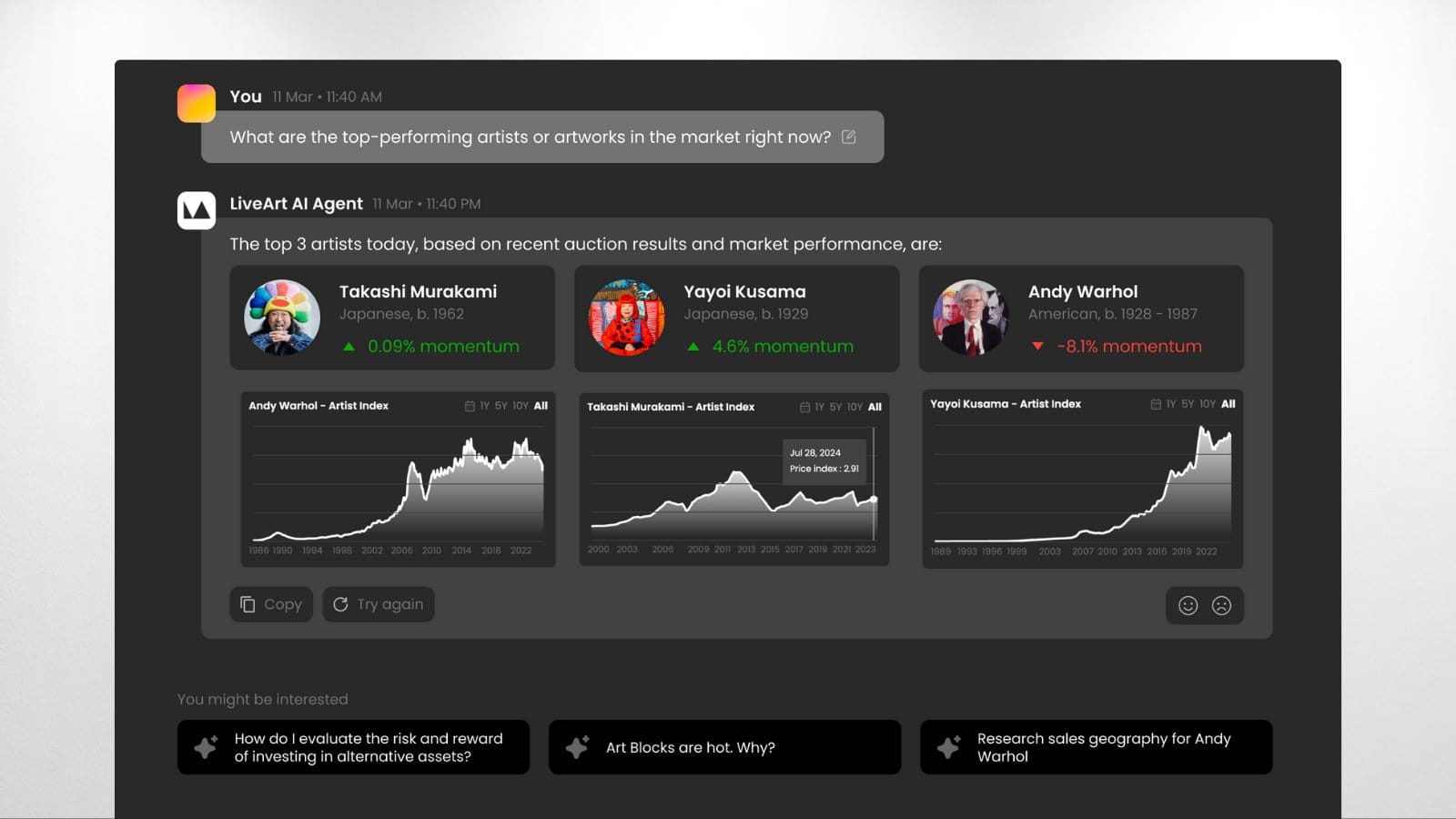Click the "LiveArt AI Agent" sender name
The image size is (1456, 819).
296,204
